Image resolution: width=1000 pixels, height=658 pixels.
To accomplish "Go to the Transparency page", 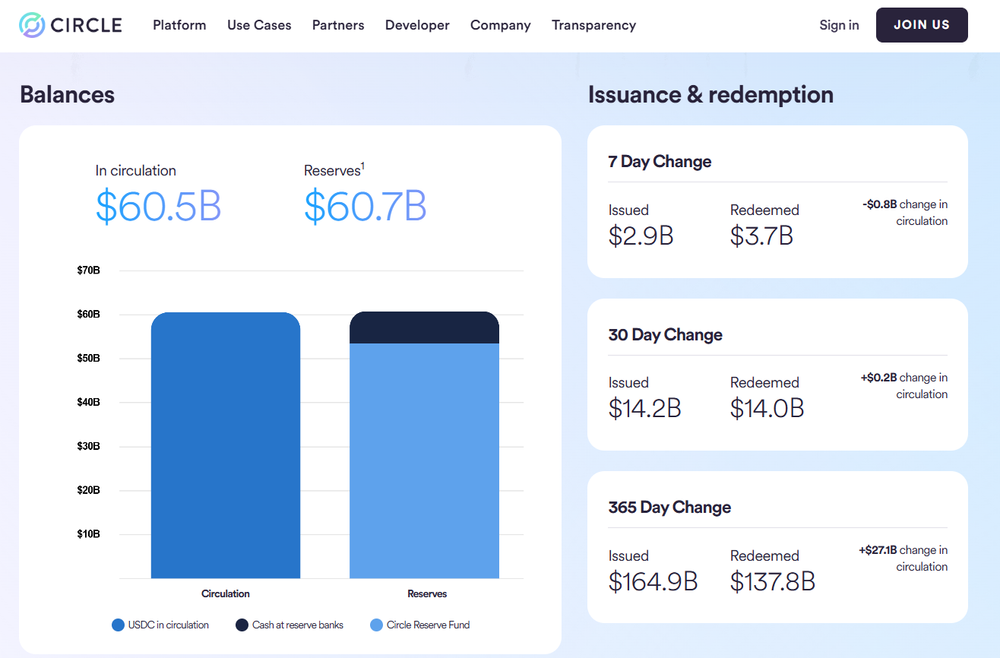I will pyautogui.click(x=594, y=25).
